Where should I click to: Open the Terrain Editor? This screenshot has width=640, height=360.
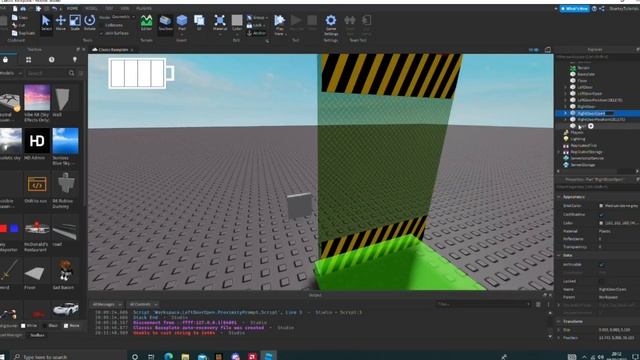146,23
